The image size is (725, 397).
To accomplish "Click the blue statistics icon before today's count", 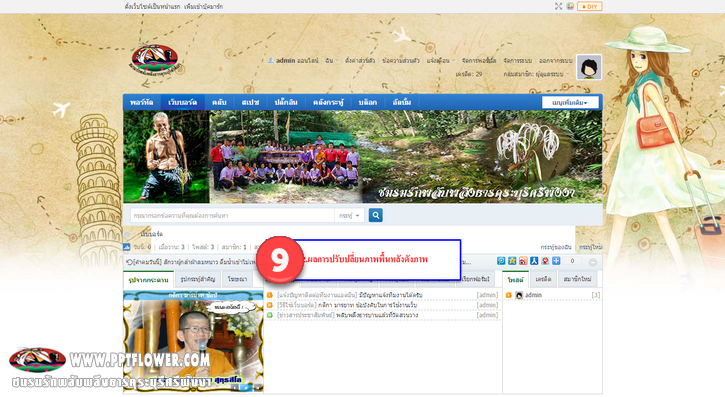I will [127, 247].
